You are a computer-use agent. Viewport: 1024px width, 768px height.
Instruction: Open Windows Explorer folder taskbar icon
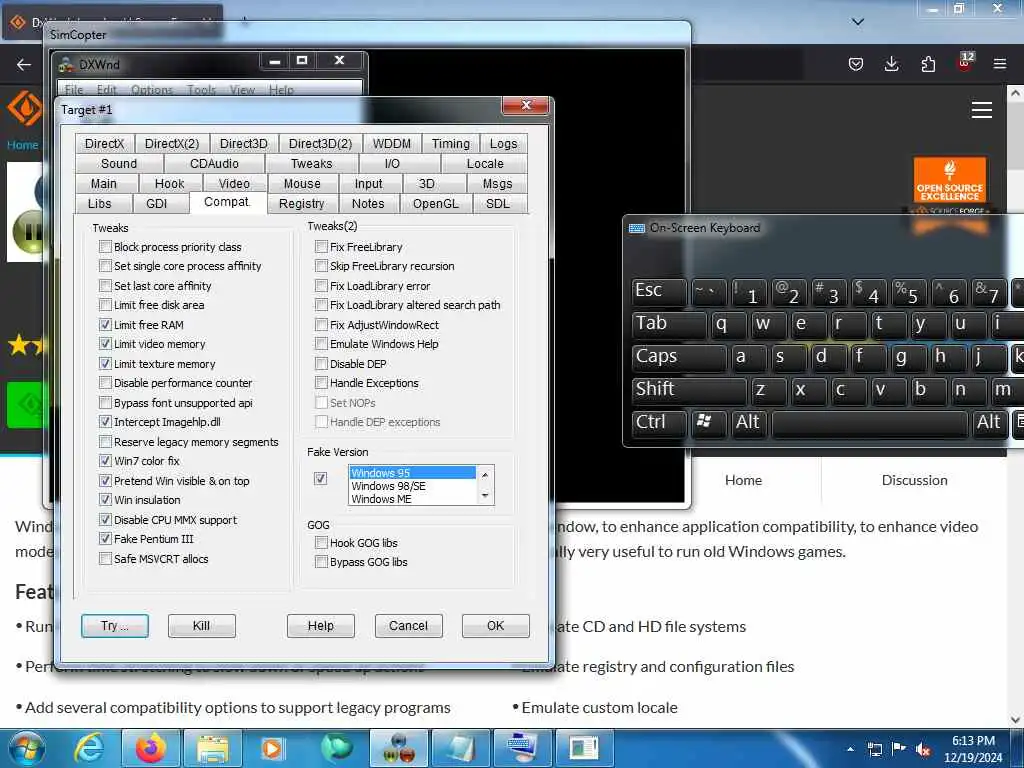click(x=213, y=748)
